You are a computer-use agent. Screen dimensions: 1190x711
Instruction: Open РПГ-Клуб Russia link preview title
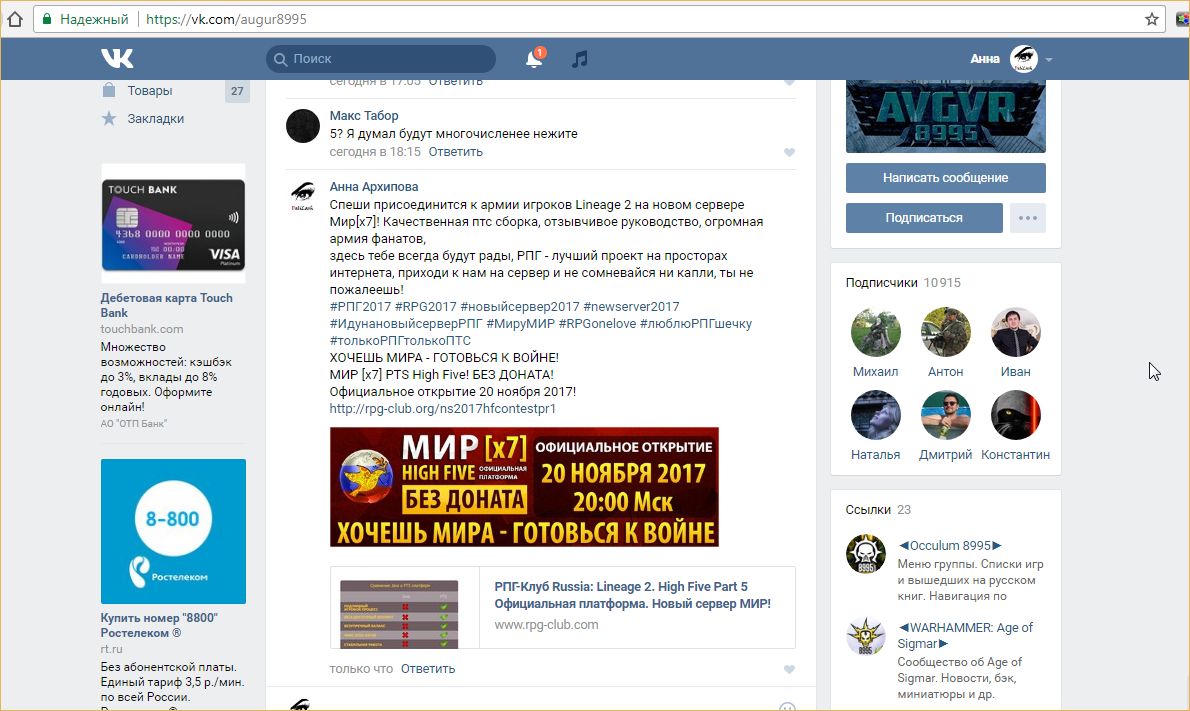tap(632, 595)
